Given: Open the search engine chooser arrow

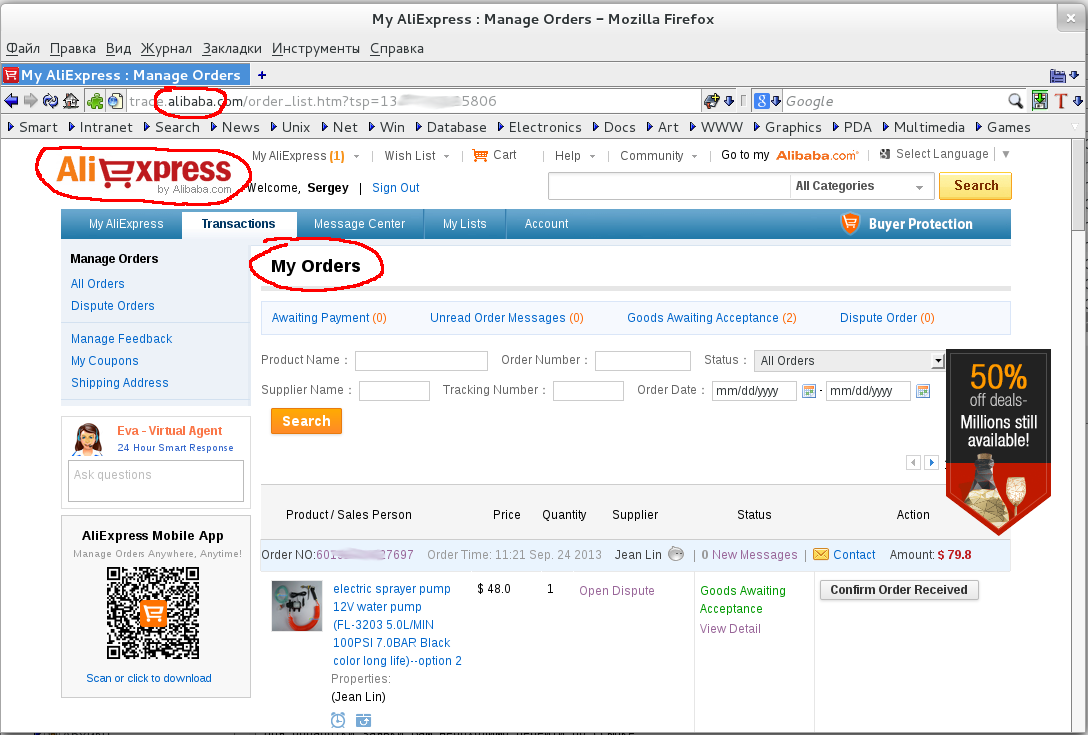Looking at the screenshot, I should [776, 101].
